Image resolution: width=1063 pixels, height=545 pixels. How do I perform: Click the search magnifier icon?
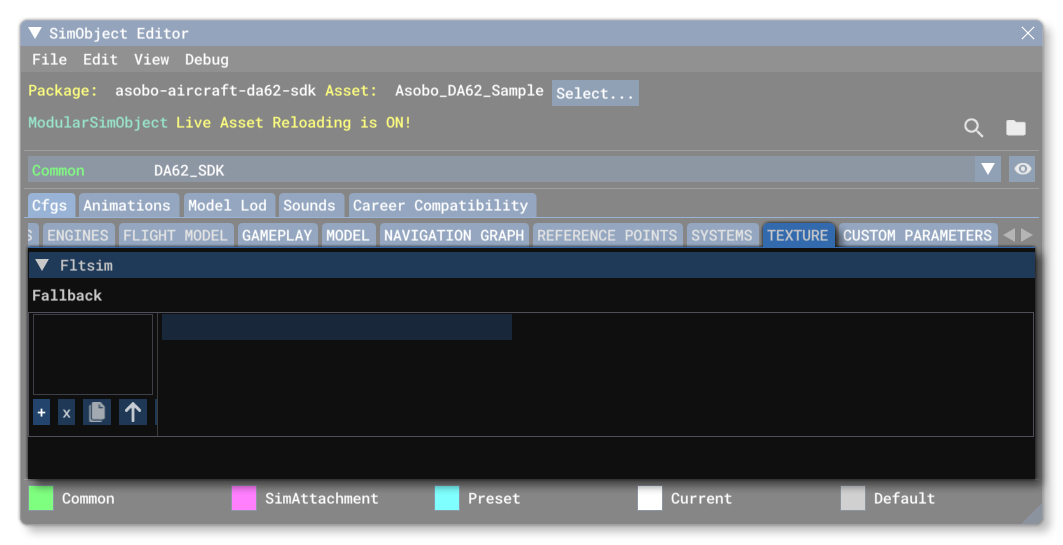pos(974,127)
